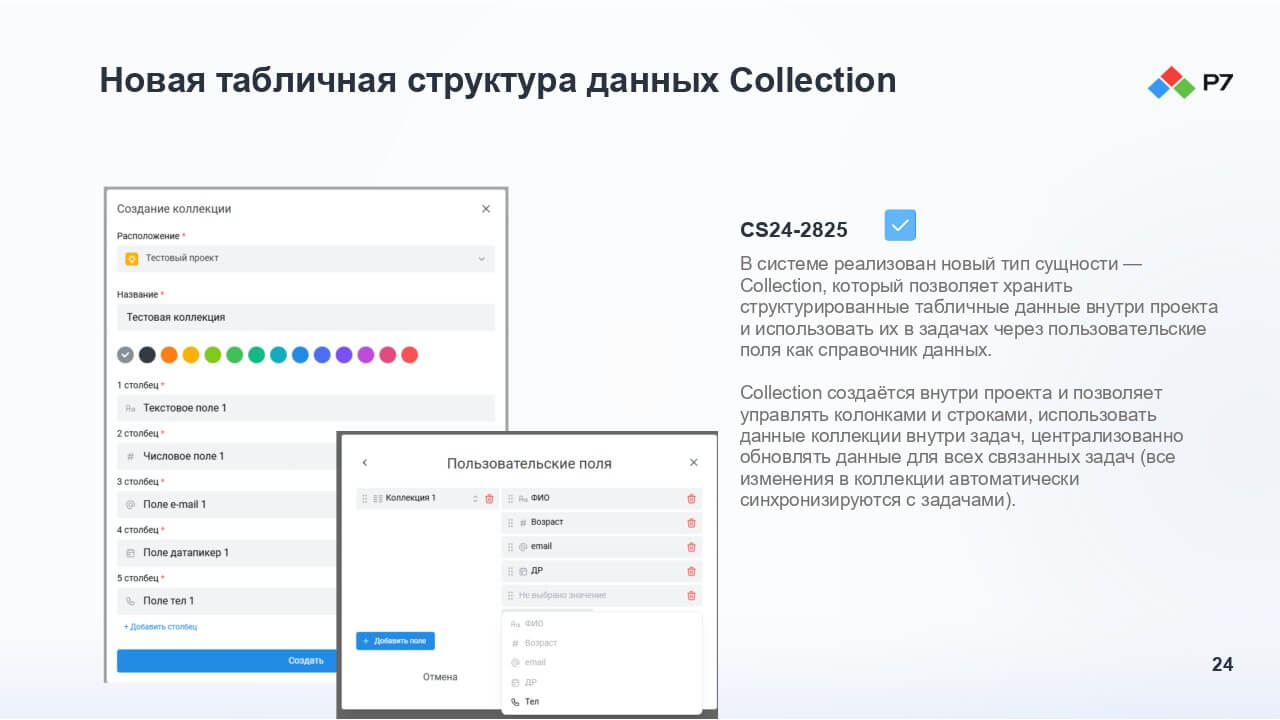The image size is (1280, 720).
Task: Delete the ФИО field with trash icon
Action: [691, 498]
